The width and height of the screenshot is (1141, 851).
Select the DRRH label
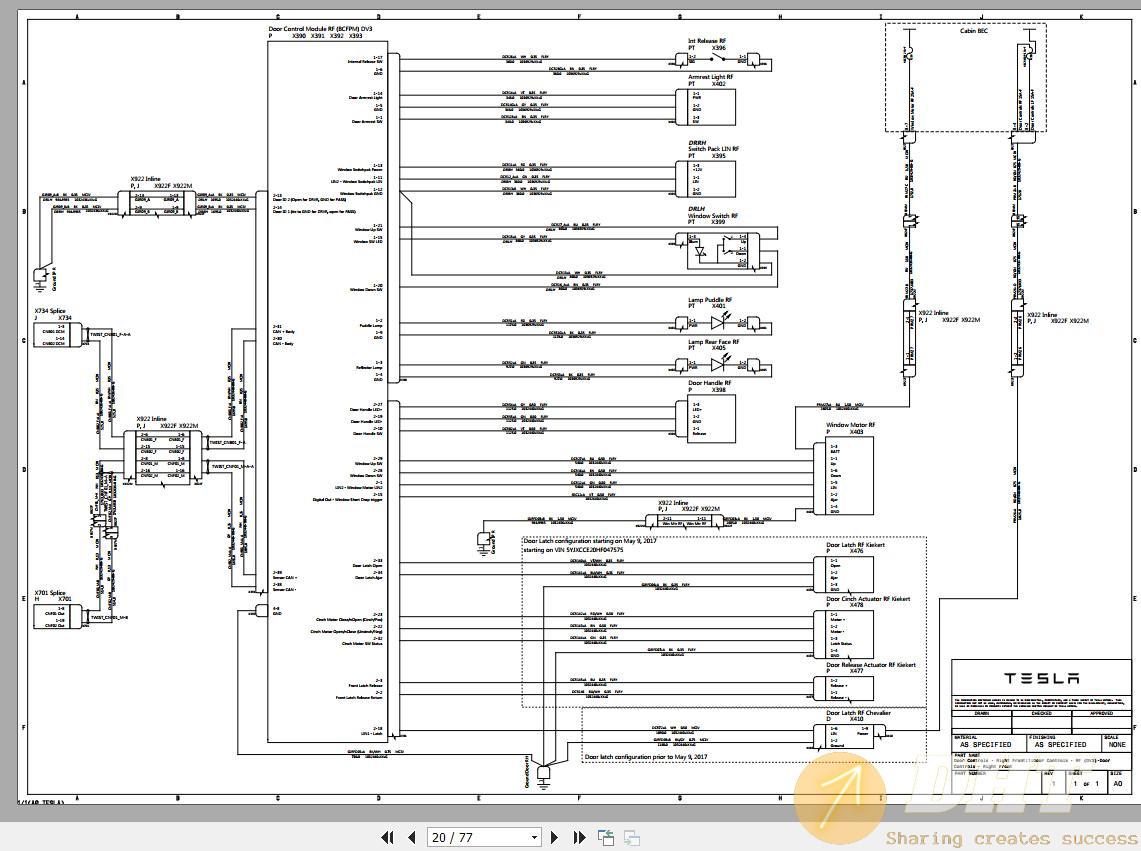697,143
